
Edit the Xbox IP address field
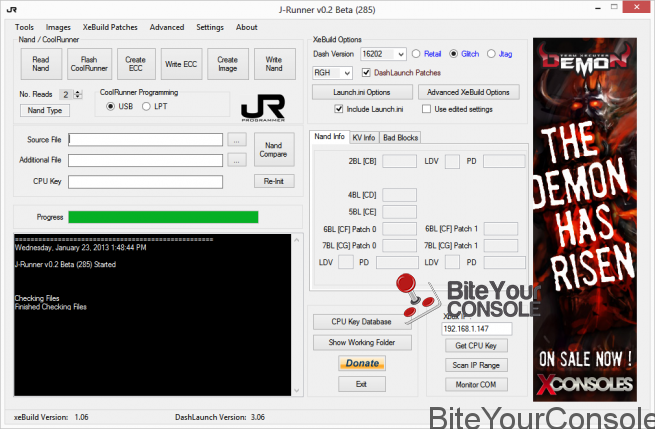tap(477, 329)
